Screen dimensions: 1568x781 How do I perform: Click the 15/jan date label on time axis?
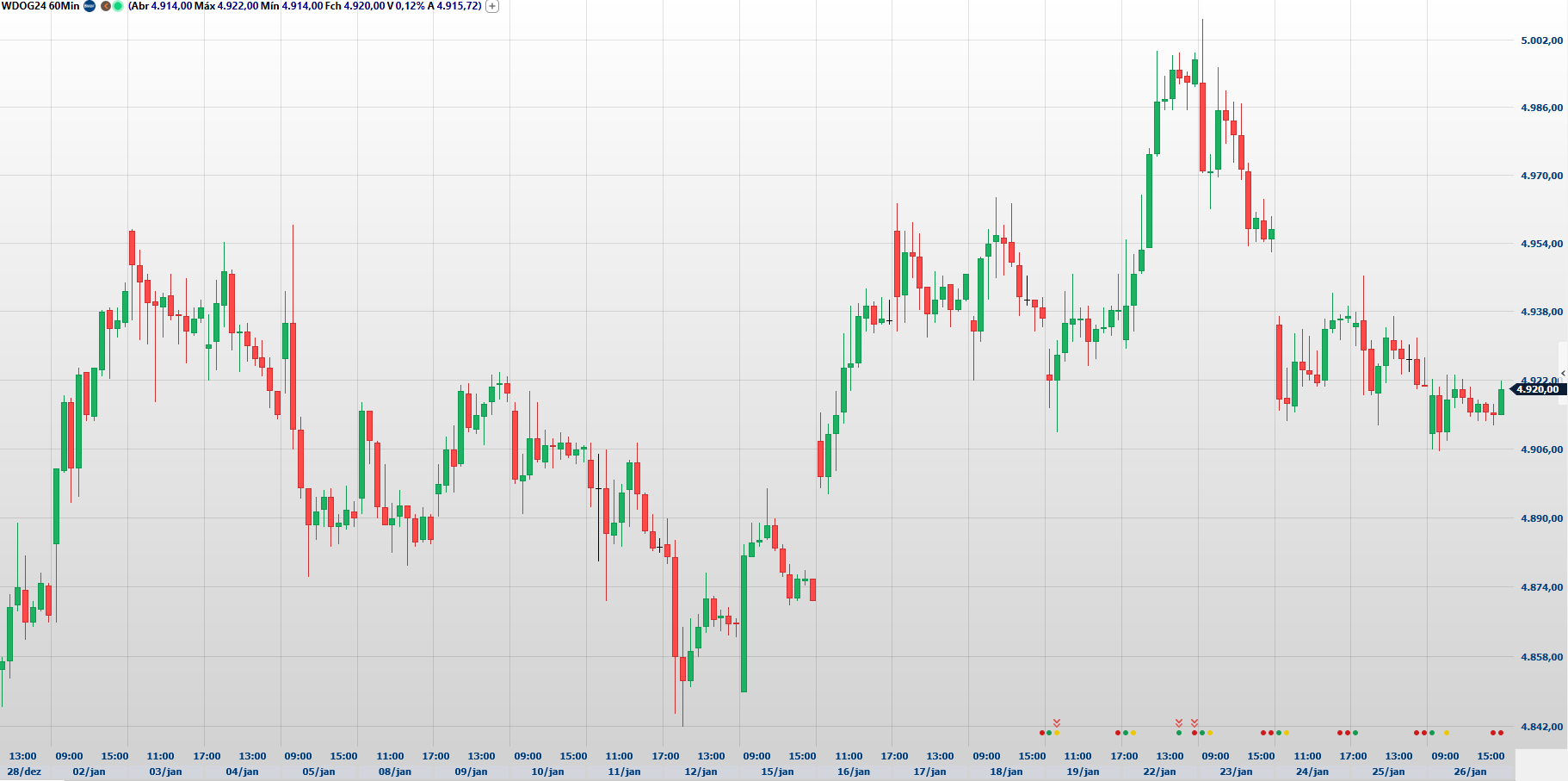pos(777,772)
